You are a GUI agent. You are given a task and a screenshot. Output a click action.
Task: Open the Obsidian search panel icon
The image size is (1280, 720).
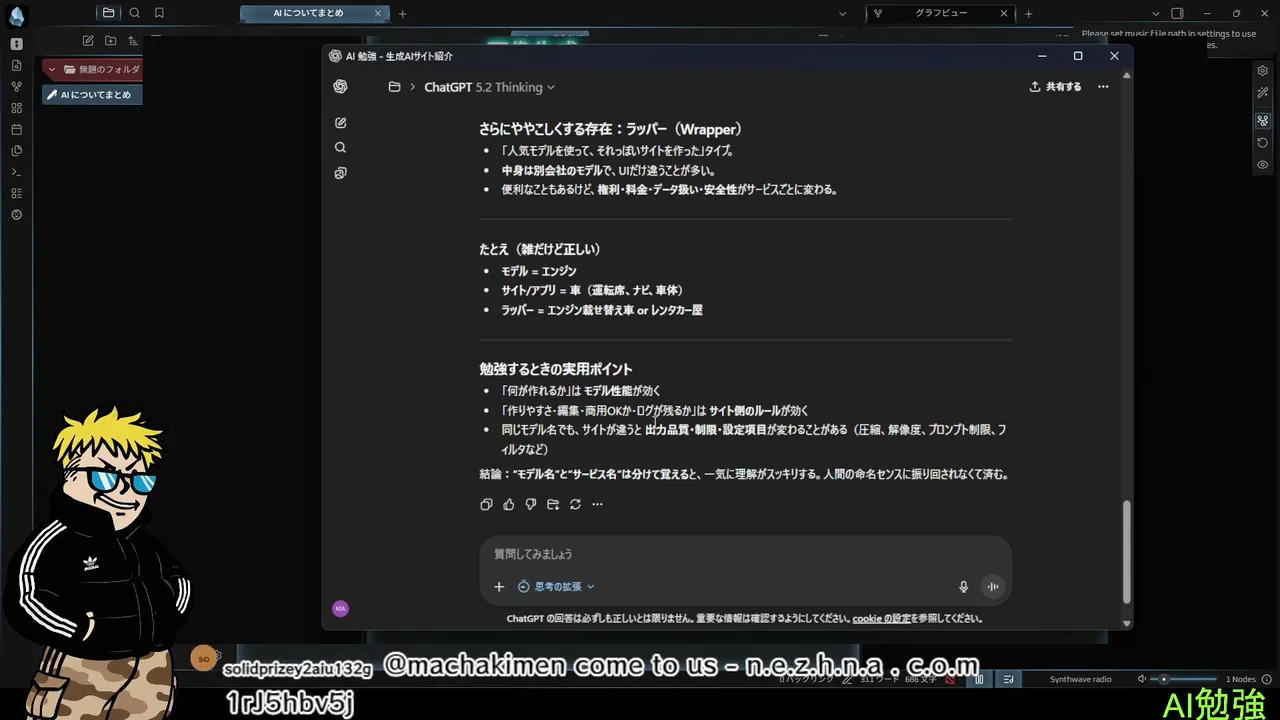click(134, 13)
